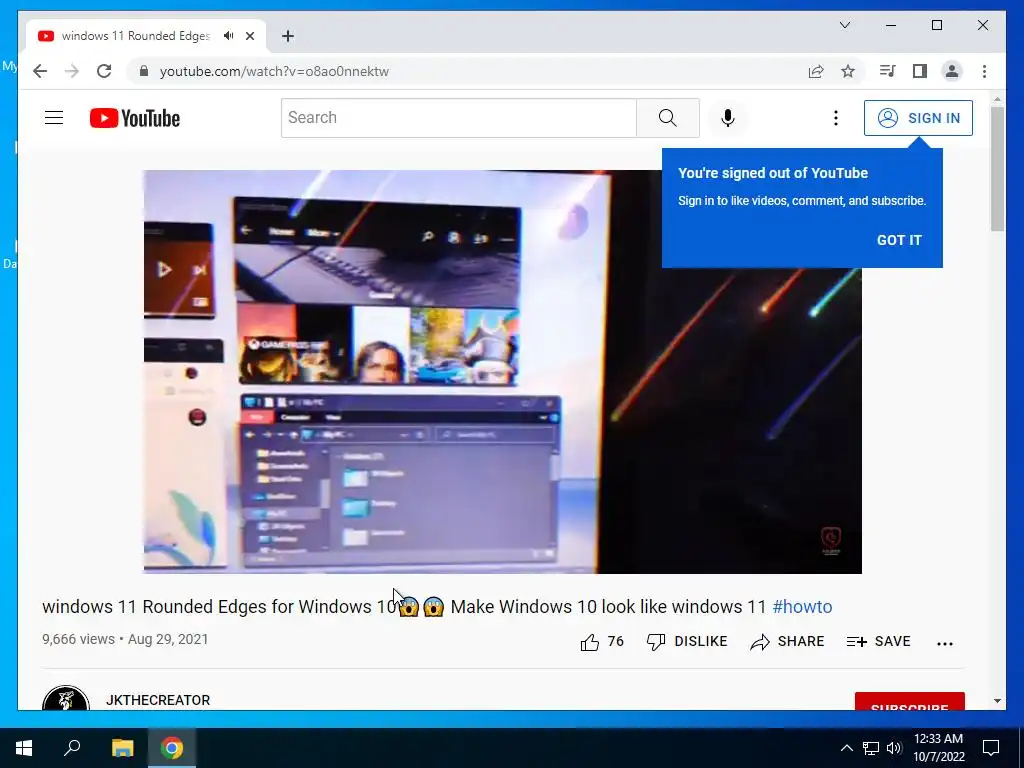This screenshot has height=768, width=1024.
Task: Focus the YouTube Search field
Action: coord(458,118)
